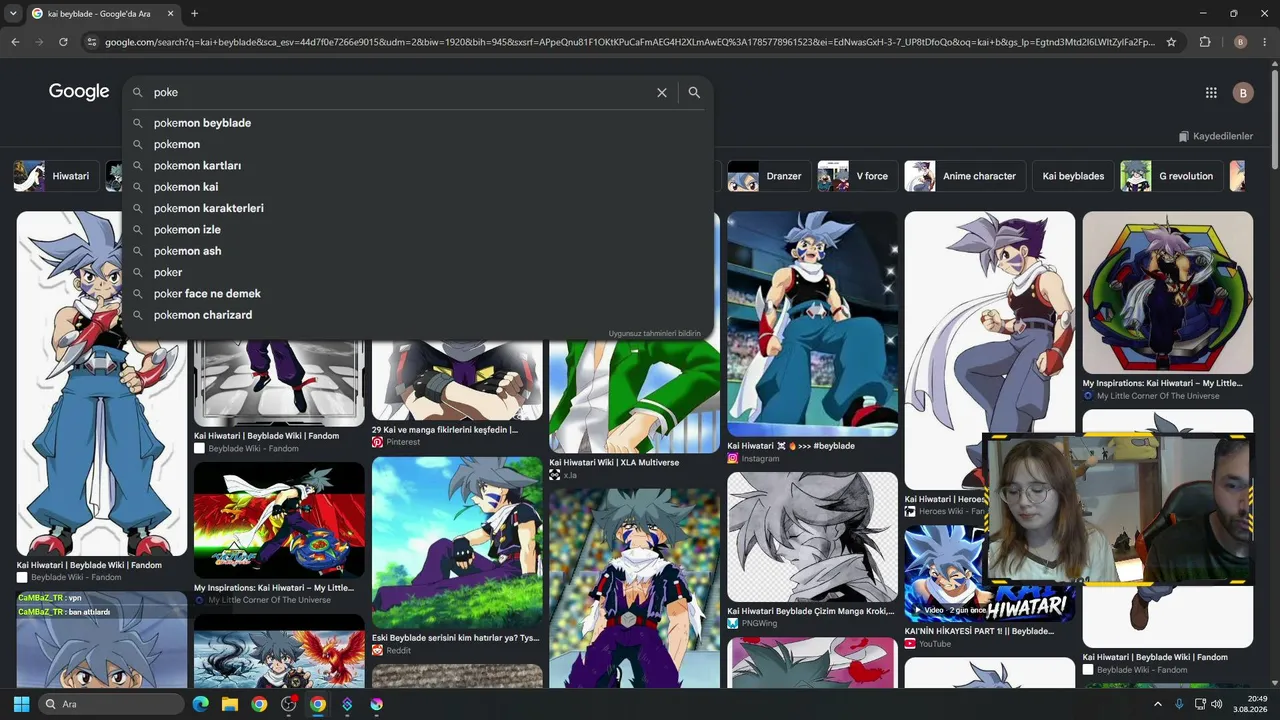Image resolution: width=1280 pixels, height=720 pixels.
Task: Go back with the browser back arrow
Action: point(15,42)
